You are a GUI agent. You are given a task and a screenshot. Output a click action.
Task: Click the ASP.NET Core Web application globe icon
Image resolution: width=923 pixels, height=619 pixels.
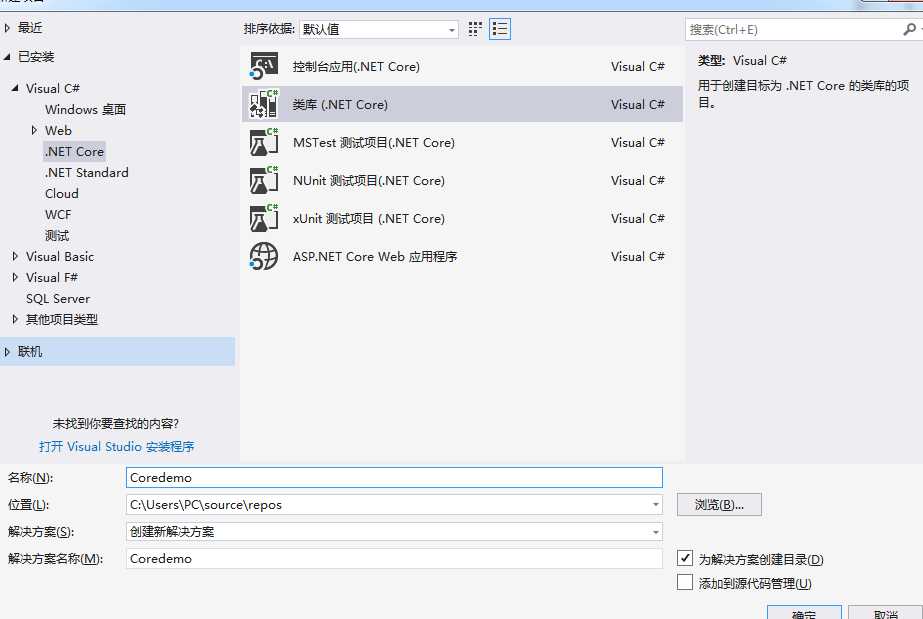264,257
